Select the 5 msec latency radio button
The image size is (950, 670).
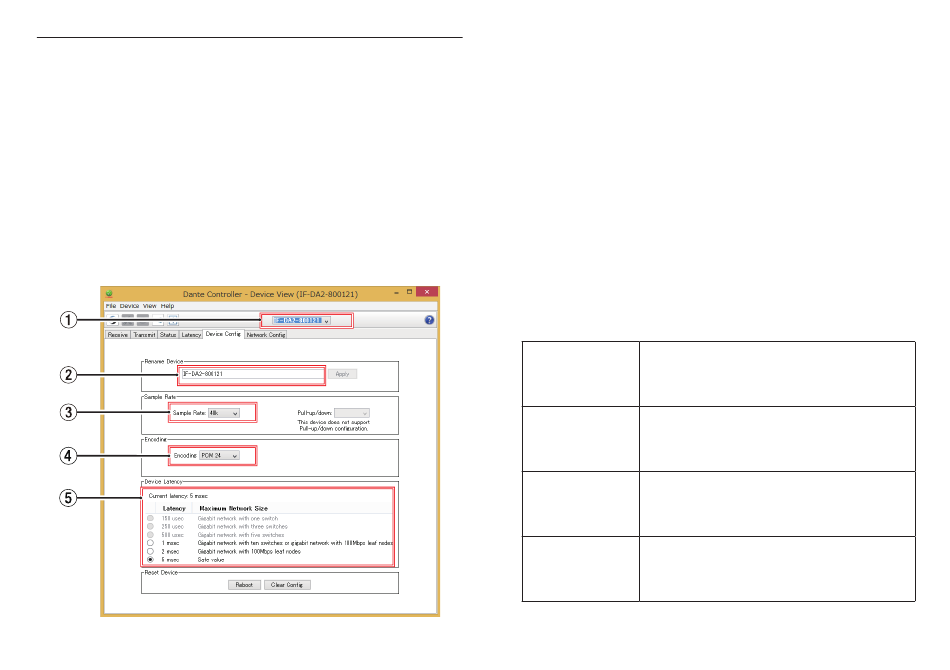(x=150, y=560)
